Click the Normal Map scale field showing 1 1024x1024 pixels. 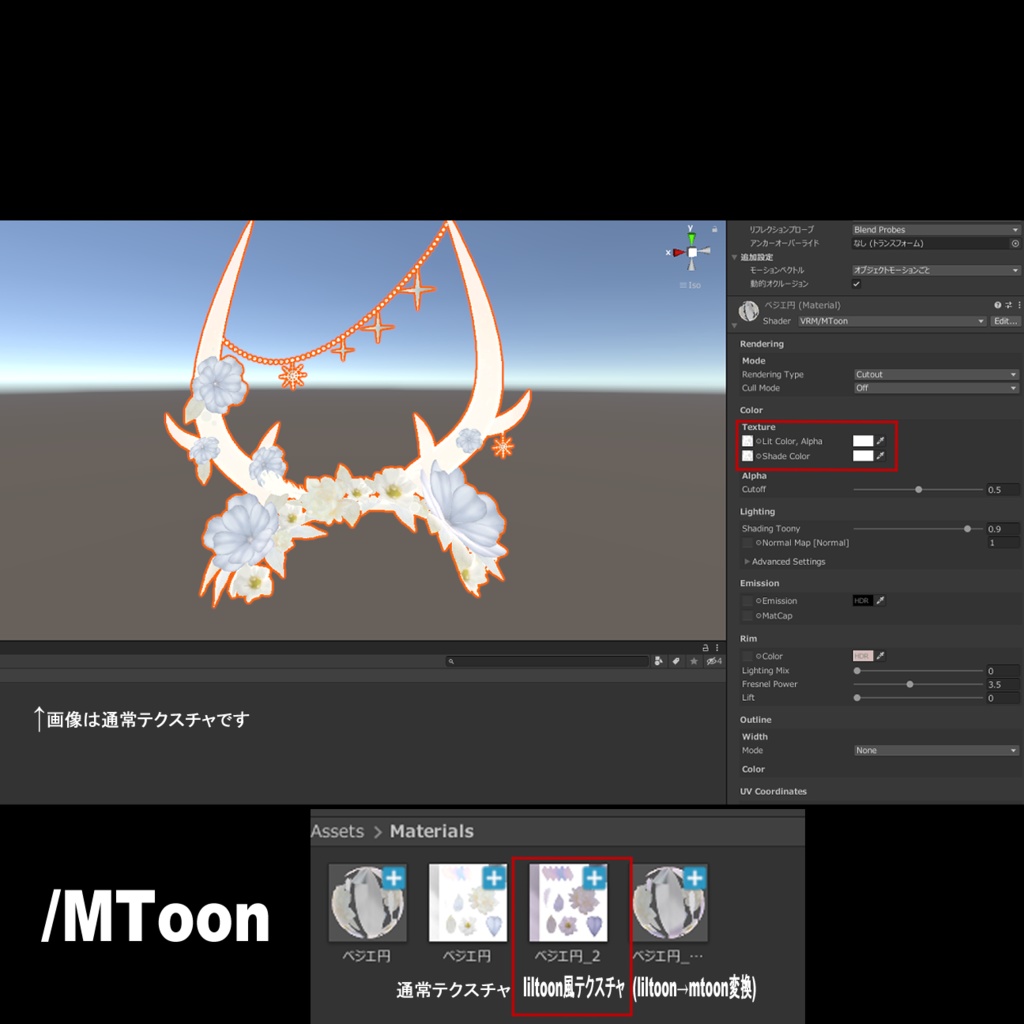coord(1002,543)
